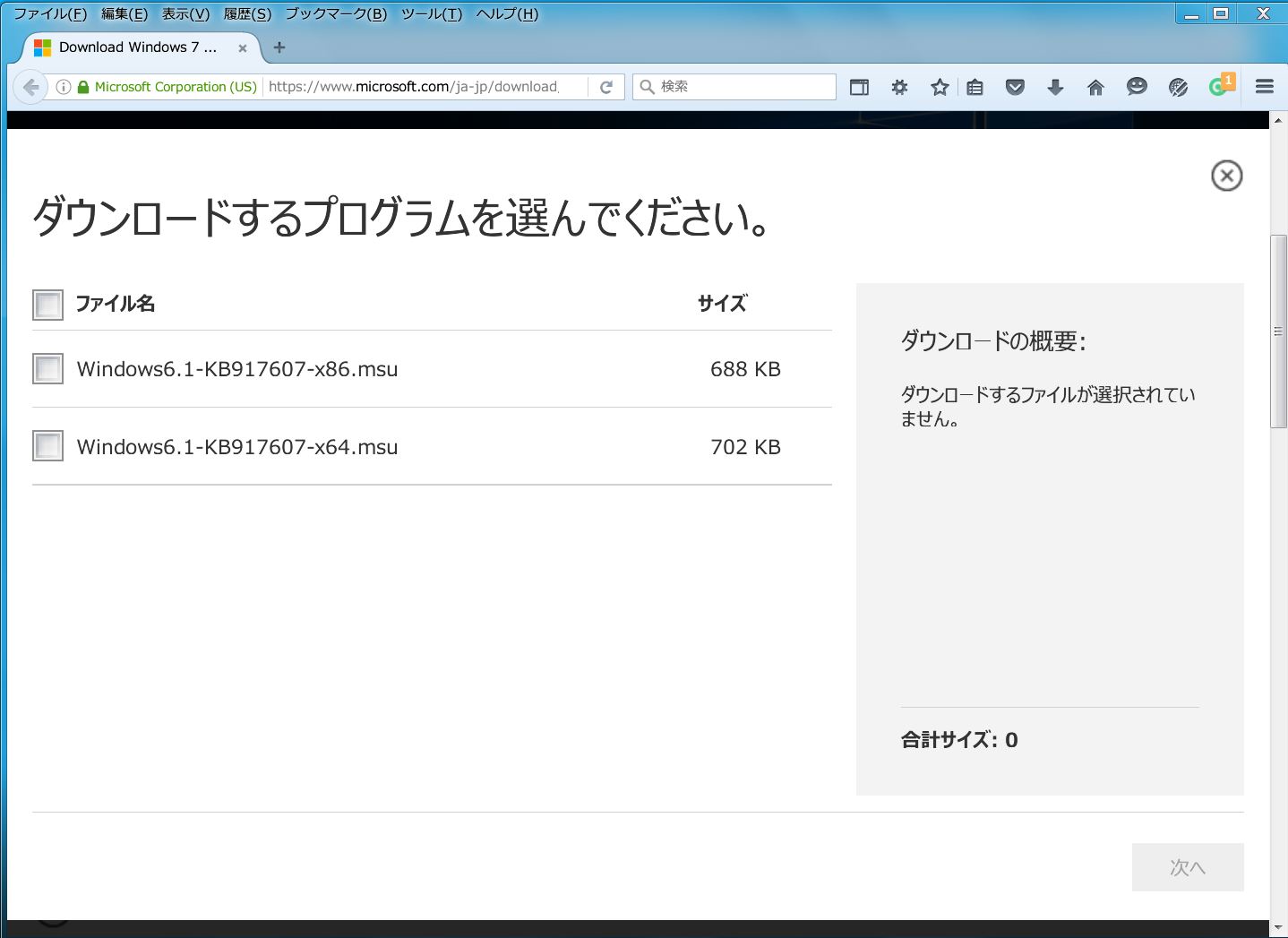This screenshot has height=938, width=1288.
Task: Open the chat smiley icon
Action: click(1137, 87)
